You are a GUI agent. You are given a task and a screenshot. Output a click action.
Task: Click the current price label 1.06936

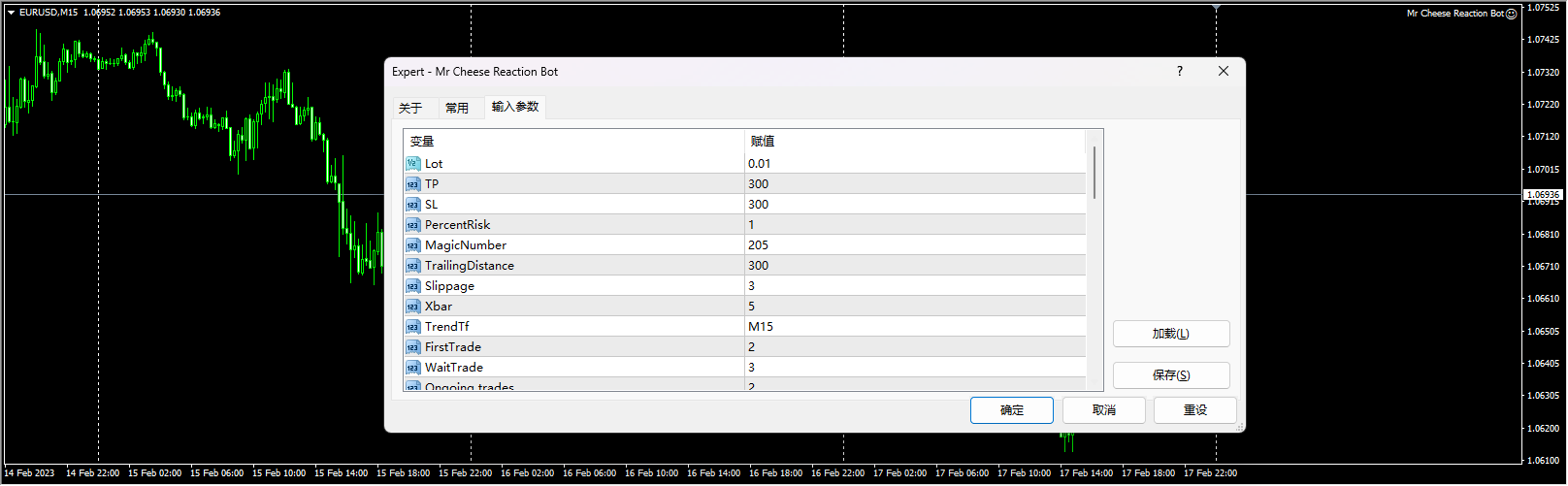(1543, 195)
